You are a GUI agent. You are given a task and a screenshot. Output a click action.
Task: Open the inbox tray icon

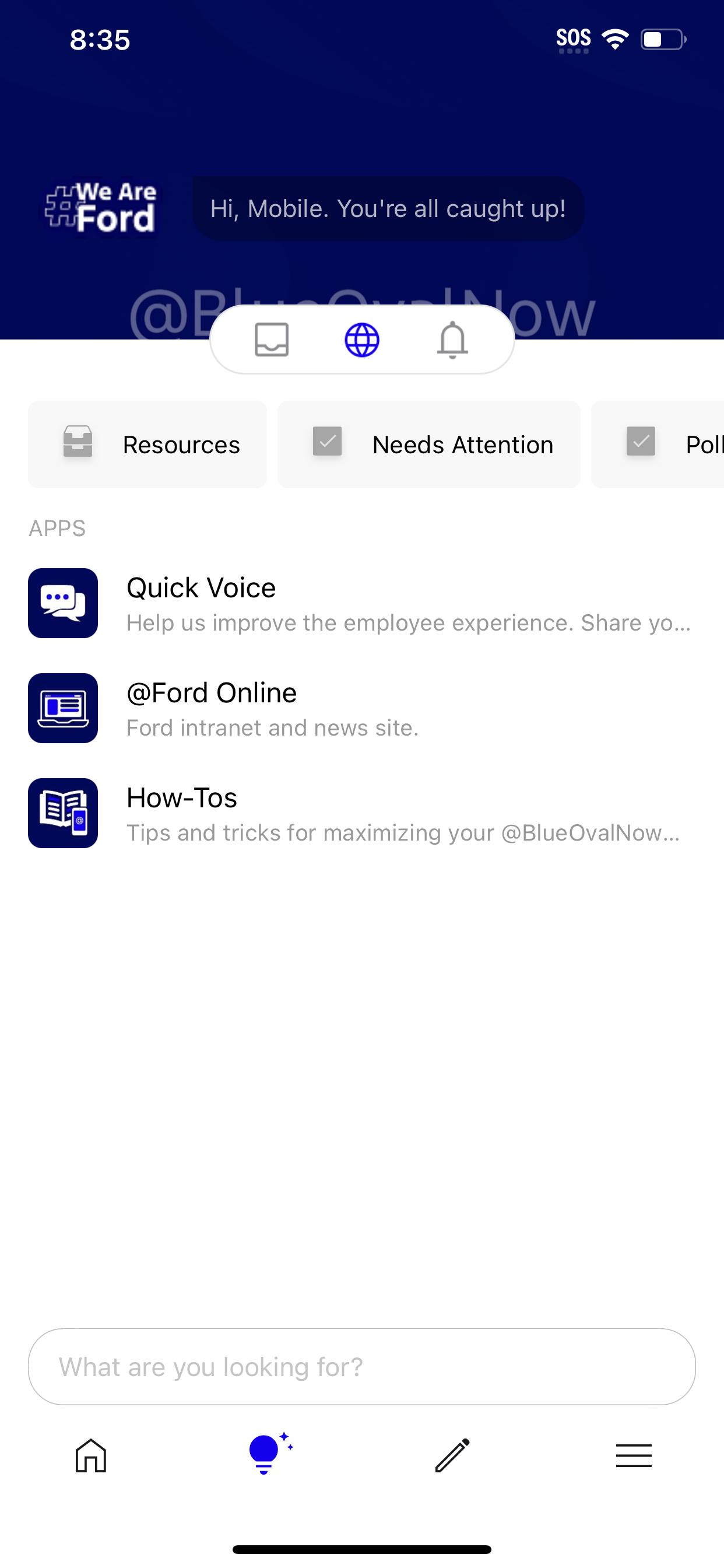[271, 339]
